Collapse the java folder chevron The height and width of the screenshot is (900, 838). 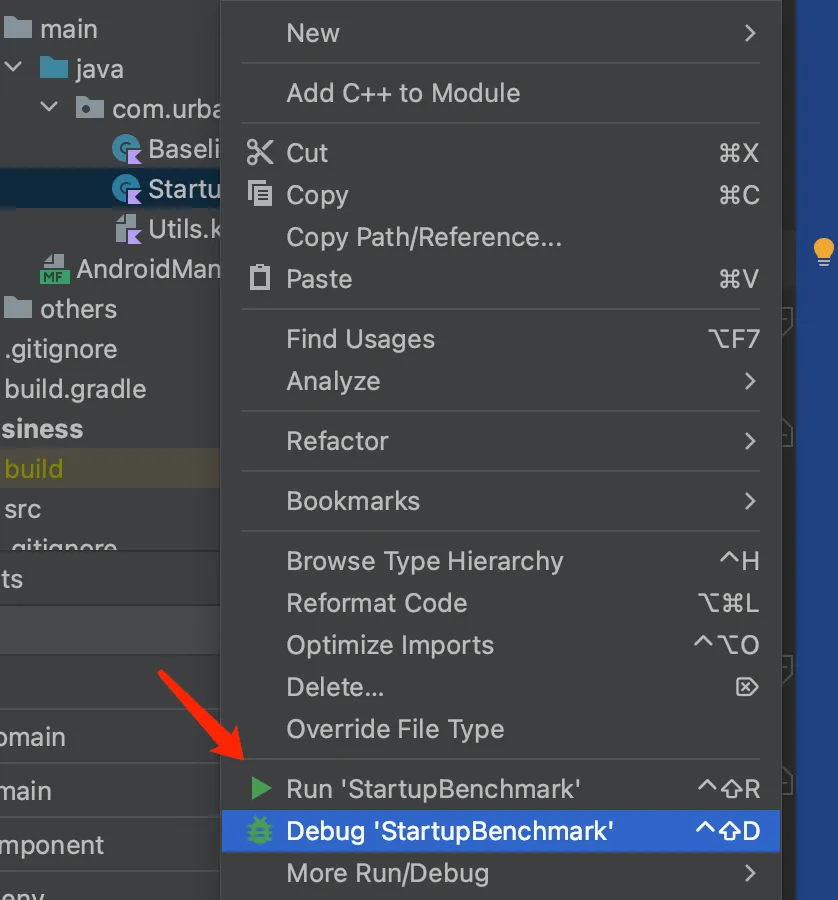pyautogui.click(x=14, y=69)
